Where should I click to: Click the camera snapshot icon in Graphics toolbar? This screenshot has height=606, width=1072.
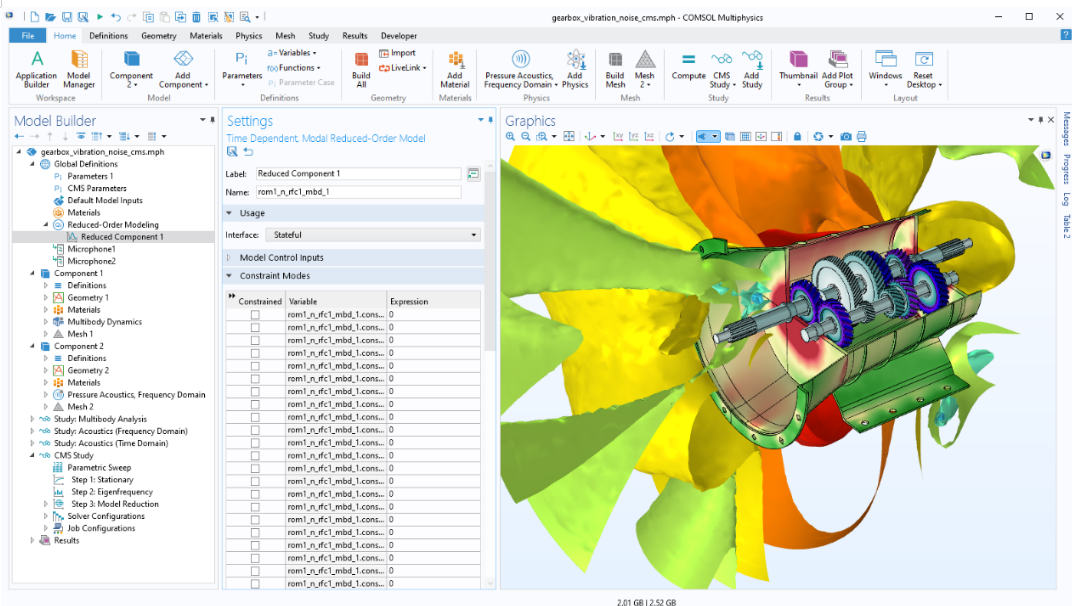pyautogui.click(x=846, y=137)
